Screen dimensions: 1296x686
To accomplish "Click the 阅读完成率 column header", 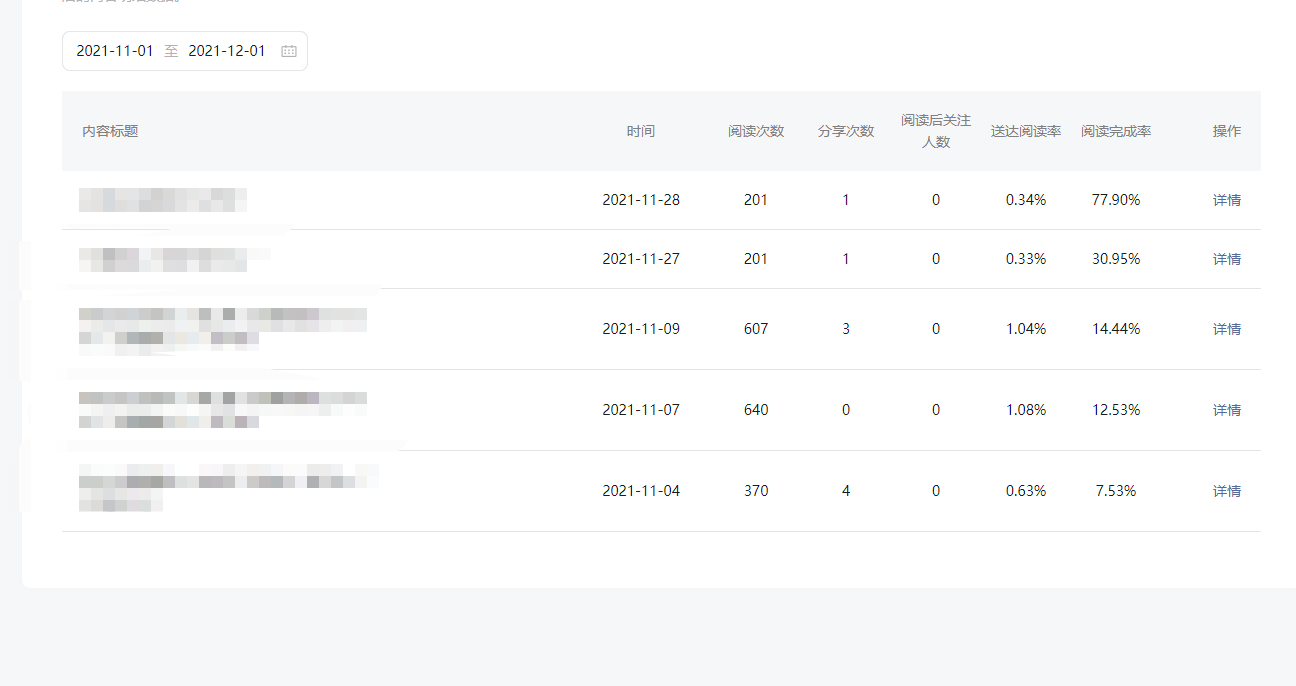I will tap(1116, 131).
